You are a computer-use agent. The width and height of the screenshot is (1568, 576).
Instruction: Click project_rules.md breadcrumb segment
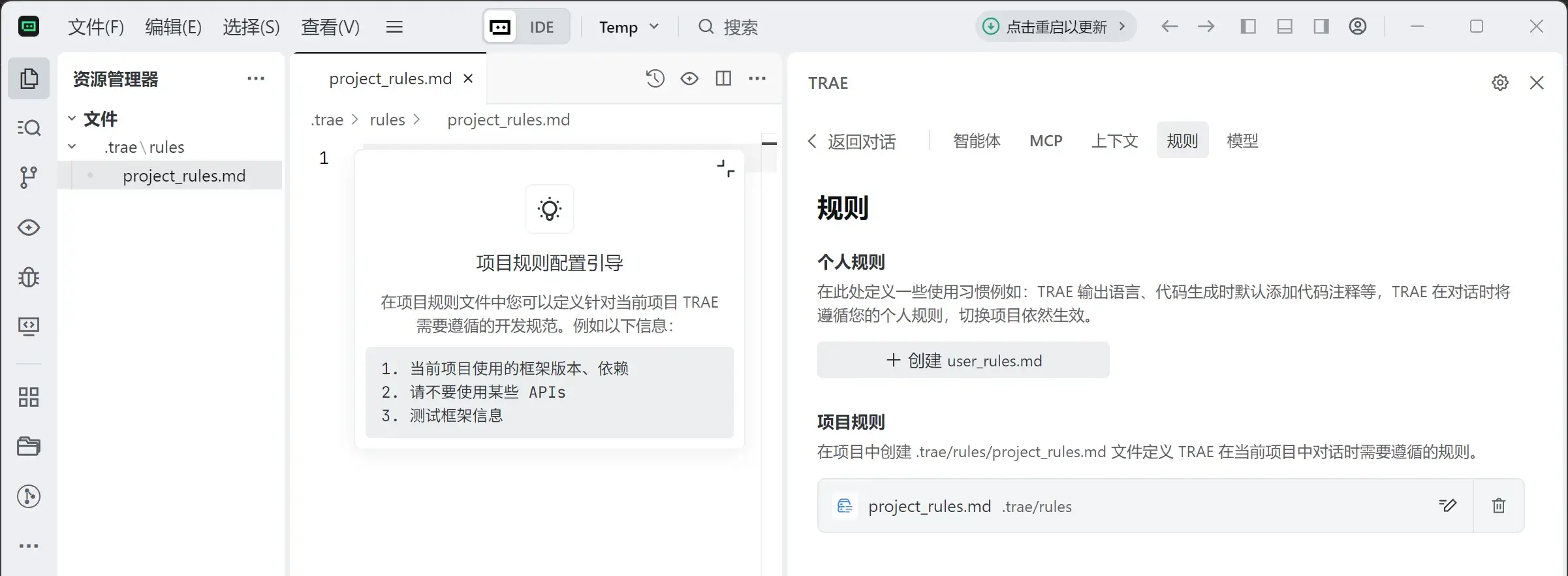click(x=509, y=120)
